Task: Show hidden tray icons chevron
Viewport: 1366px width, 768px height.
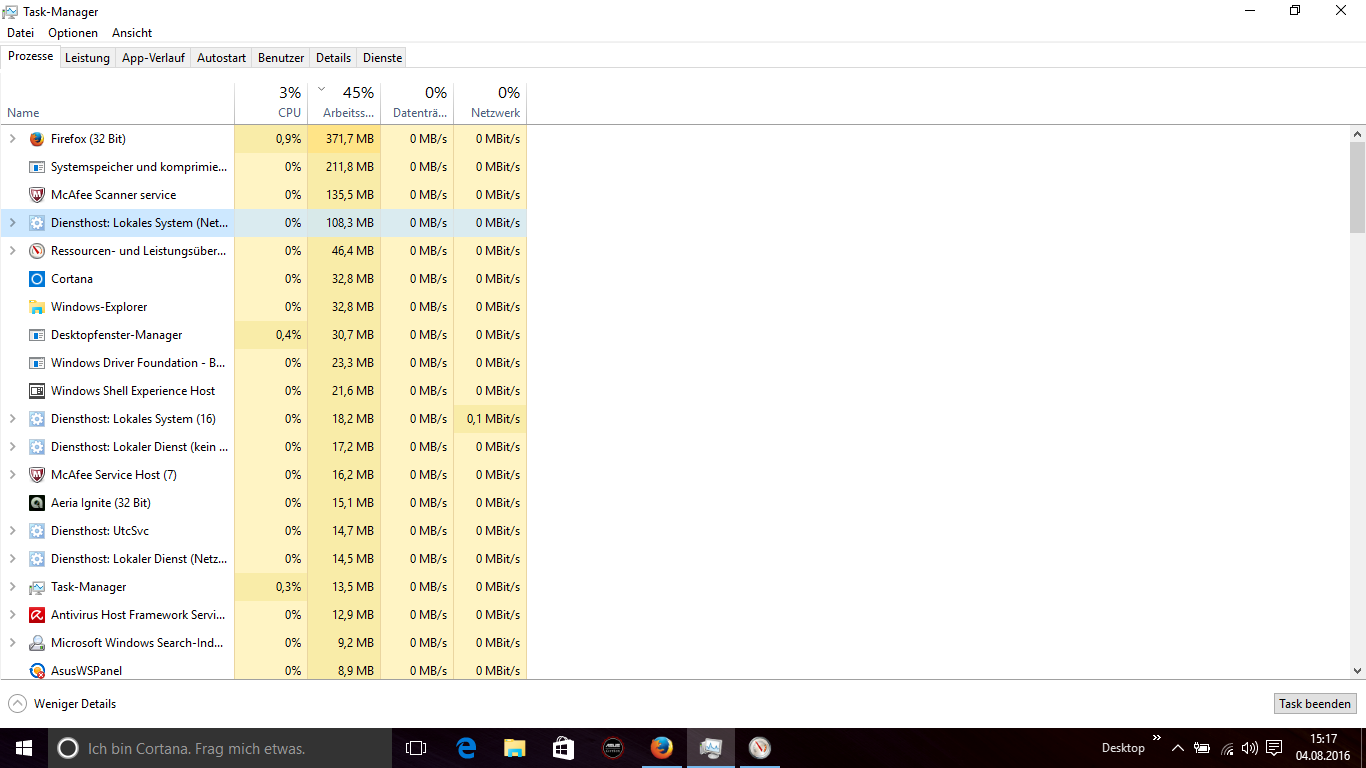Action: coord(1178,748)
